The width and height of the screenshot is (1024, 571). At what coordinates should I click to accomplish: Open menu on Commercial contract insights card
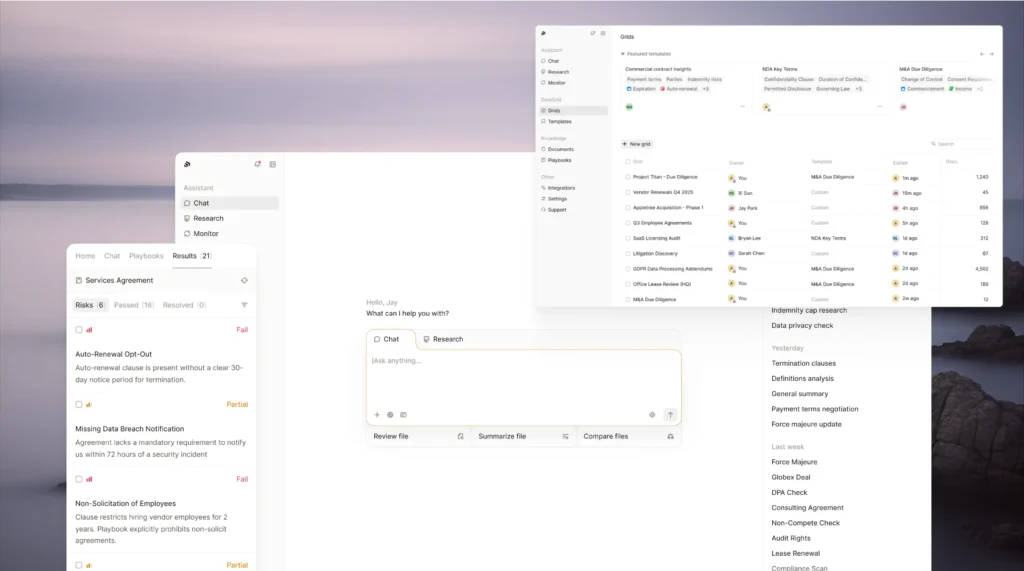[742, 106]
